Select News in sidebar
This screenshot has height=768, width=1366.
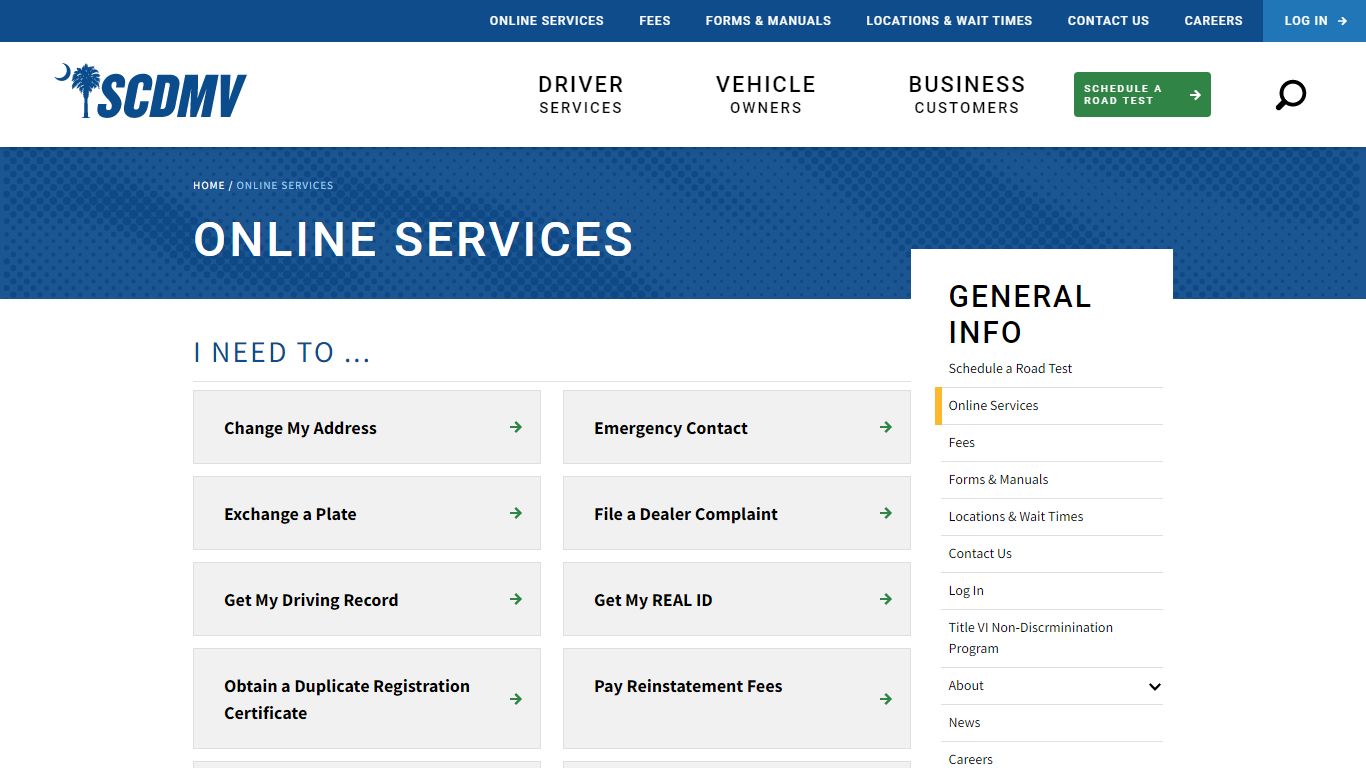coord(964,722)
